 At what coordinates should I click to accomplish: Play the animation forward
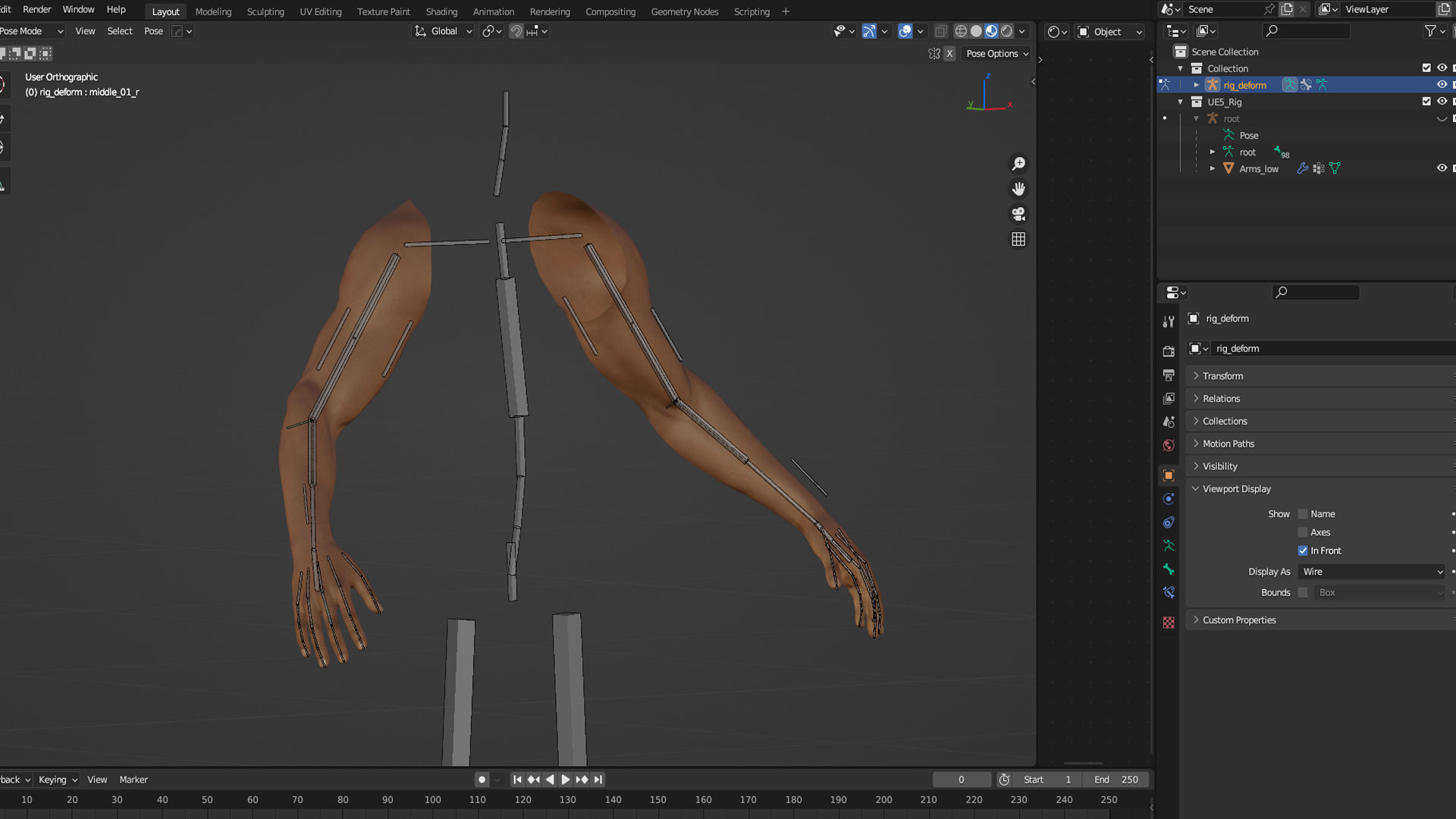point(566,780)
